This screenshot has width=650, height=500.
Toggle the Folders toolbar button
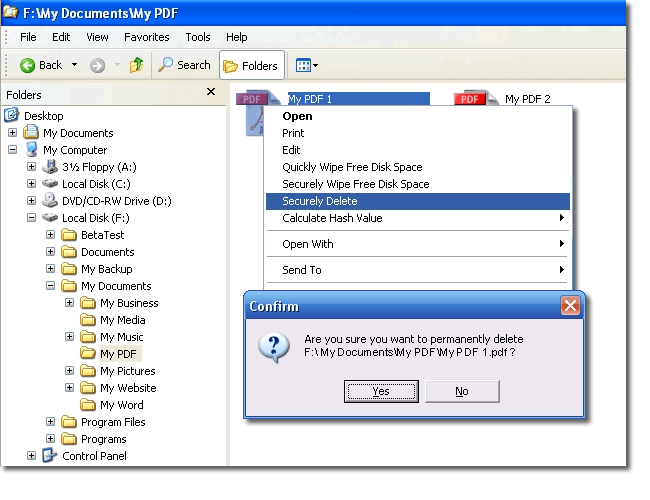point(252,65)
